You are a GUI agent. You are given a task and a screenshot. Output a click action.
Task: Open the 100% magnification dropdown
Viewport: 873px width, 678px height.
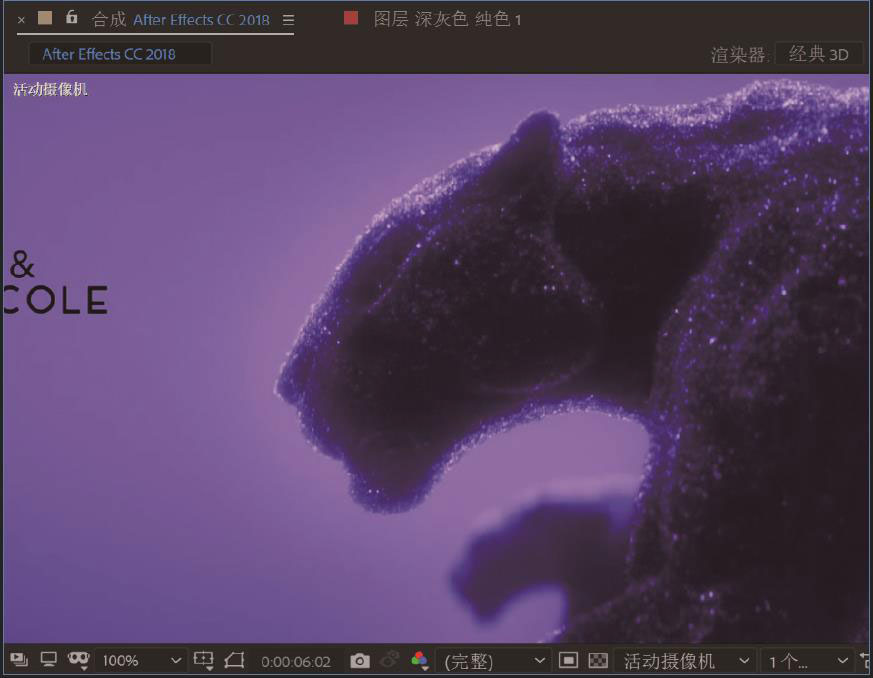(x=140, y=661)
